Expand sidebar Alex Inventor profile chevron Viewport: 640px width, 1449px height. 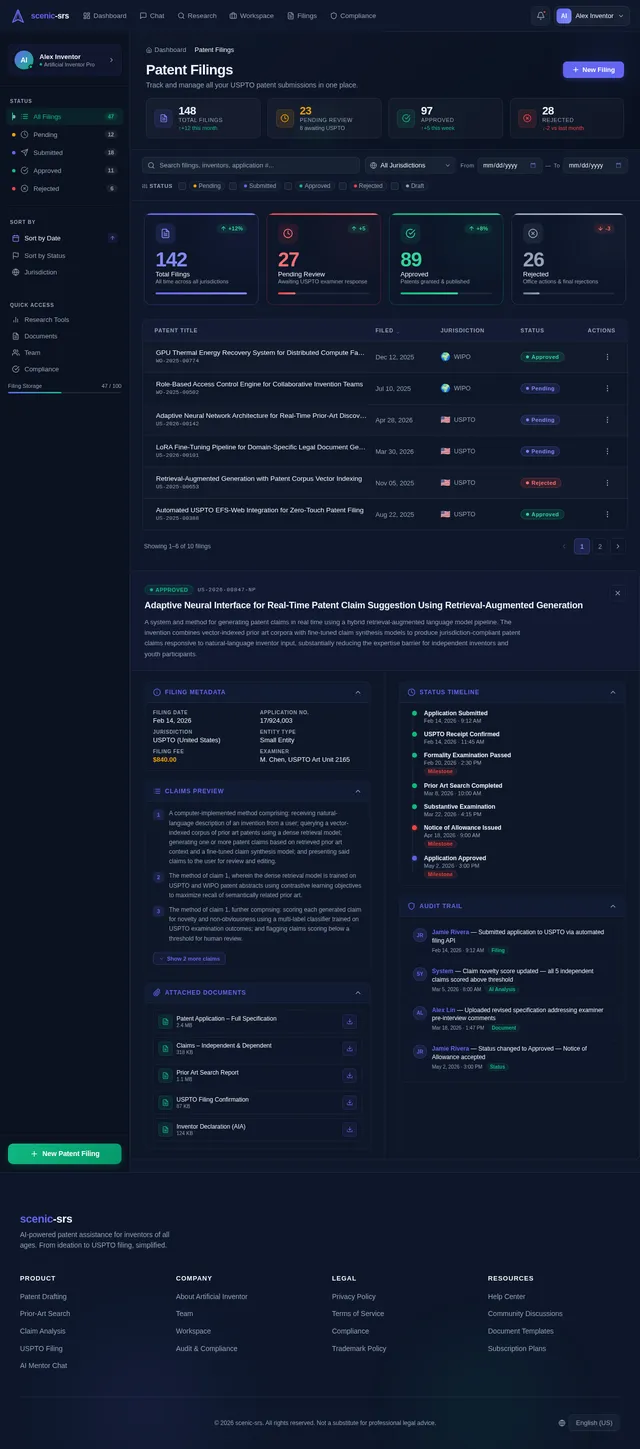(x=111, y=60)
